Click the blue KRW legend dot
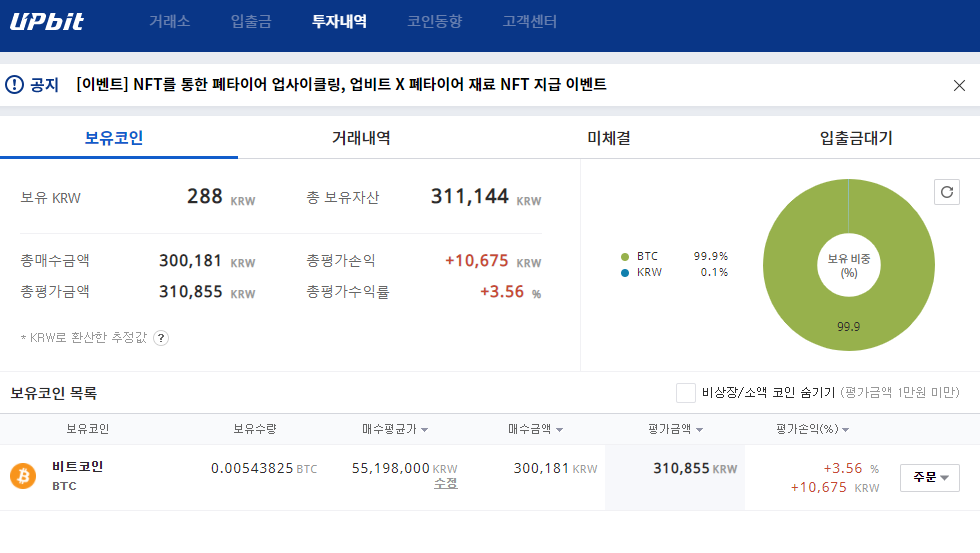Viewport: 980px width, 553px height. 625,273
